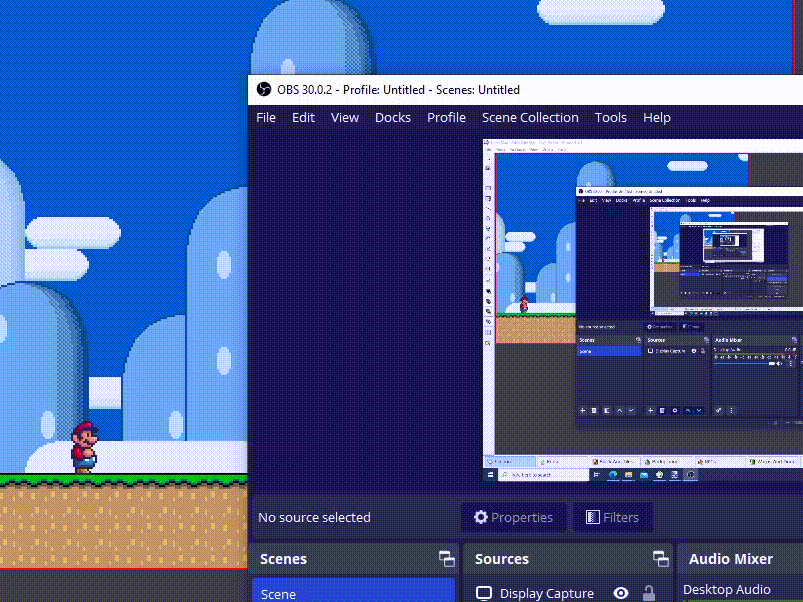Open the Edit menu in OBS

[303, 118]
